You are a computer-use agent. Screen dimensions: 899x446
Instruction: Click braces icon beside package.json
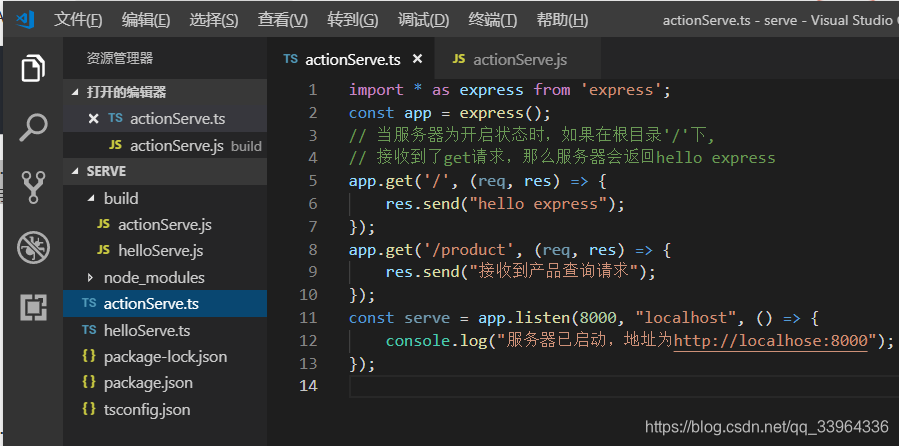tap(89, 382)
